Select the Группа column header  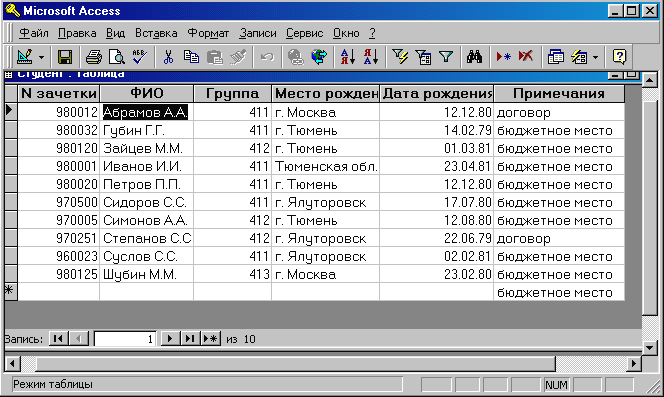pos(232,93)
